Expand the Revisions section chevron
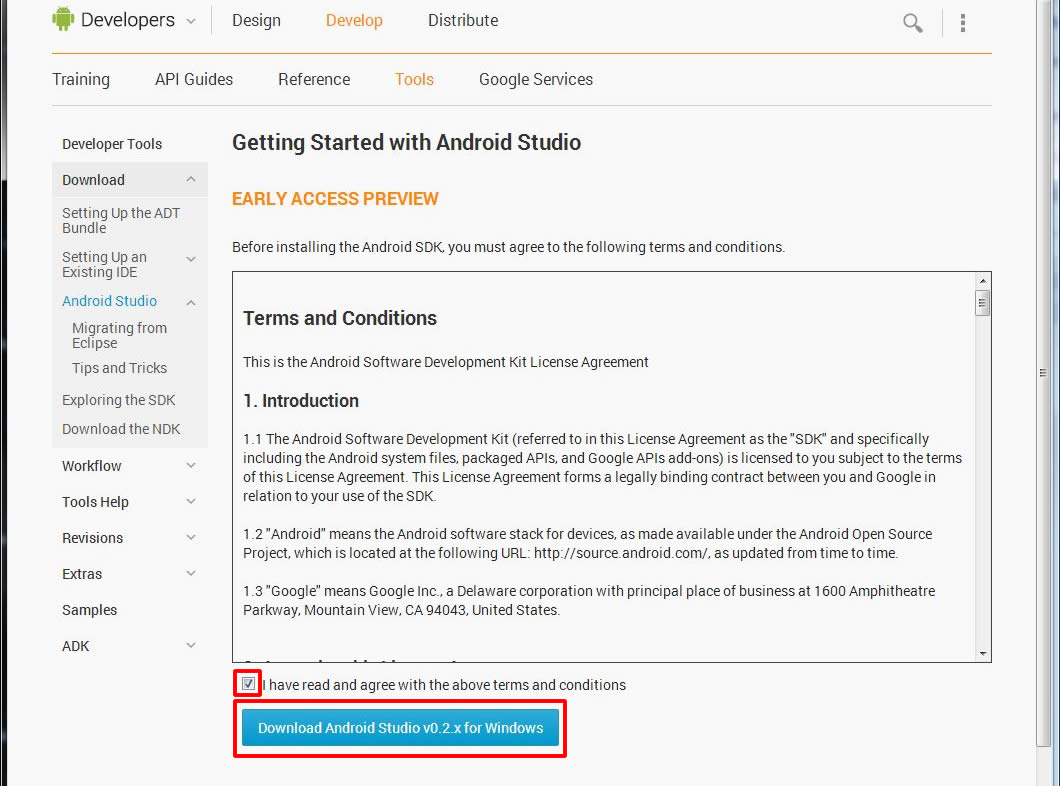This screenshot has height=786, width=1060. [191, 537]
